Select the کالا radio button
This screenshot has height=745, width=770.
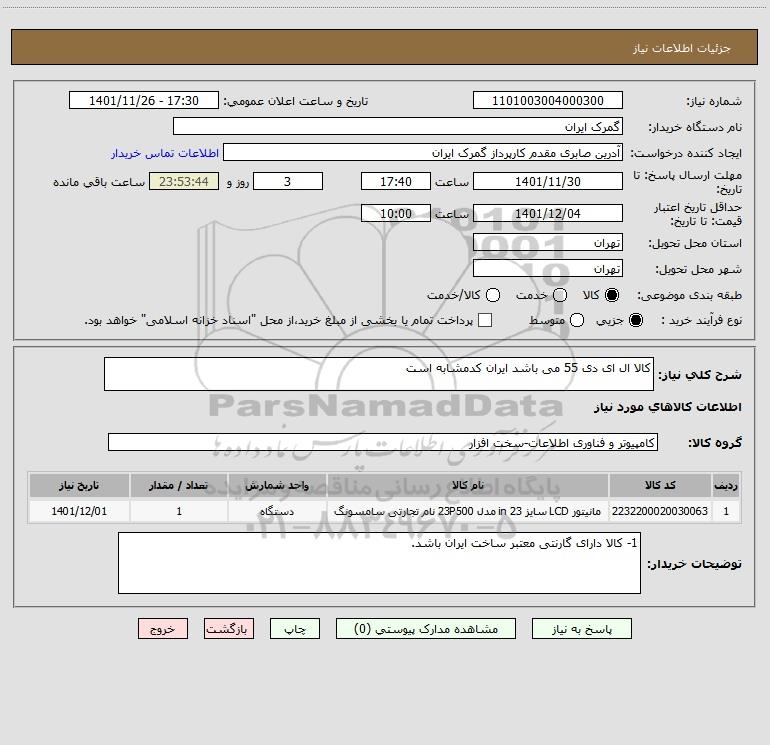[612, 295]
